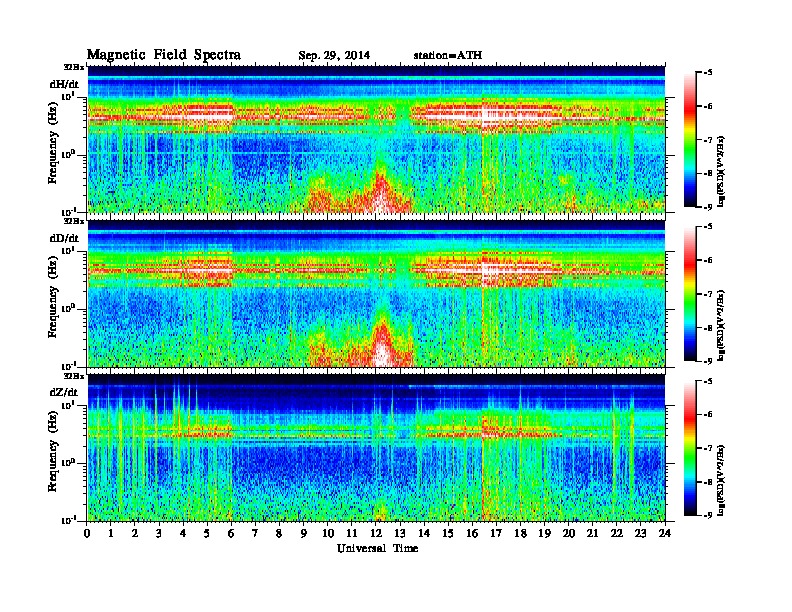
Task: Click hour tick label "11" on time axis
Action: coord(352,533)
